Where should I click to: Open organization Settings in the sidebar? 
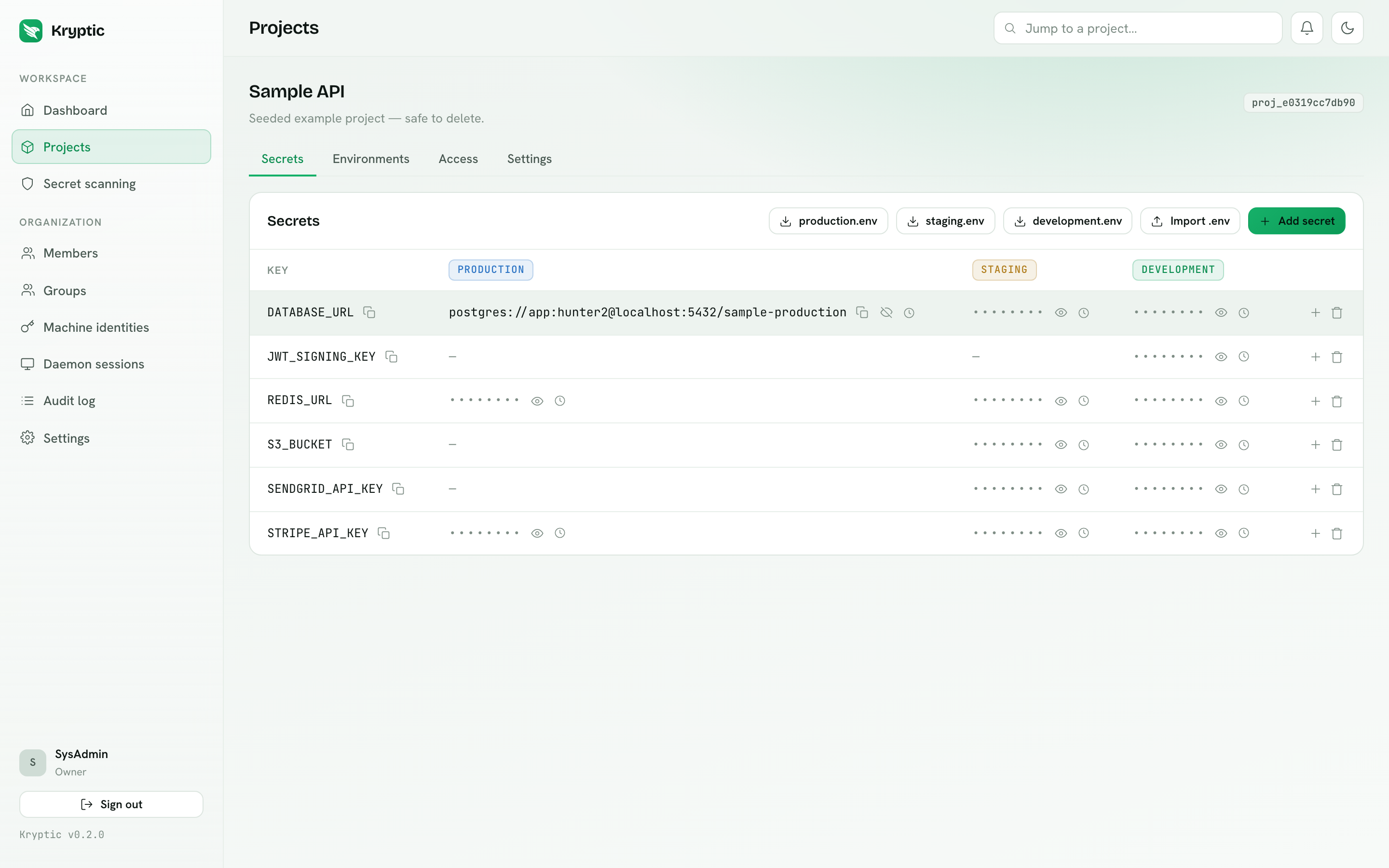pos(111,438)
